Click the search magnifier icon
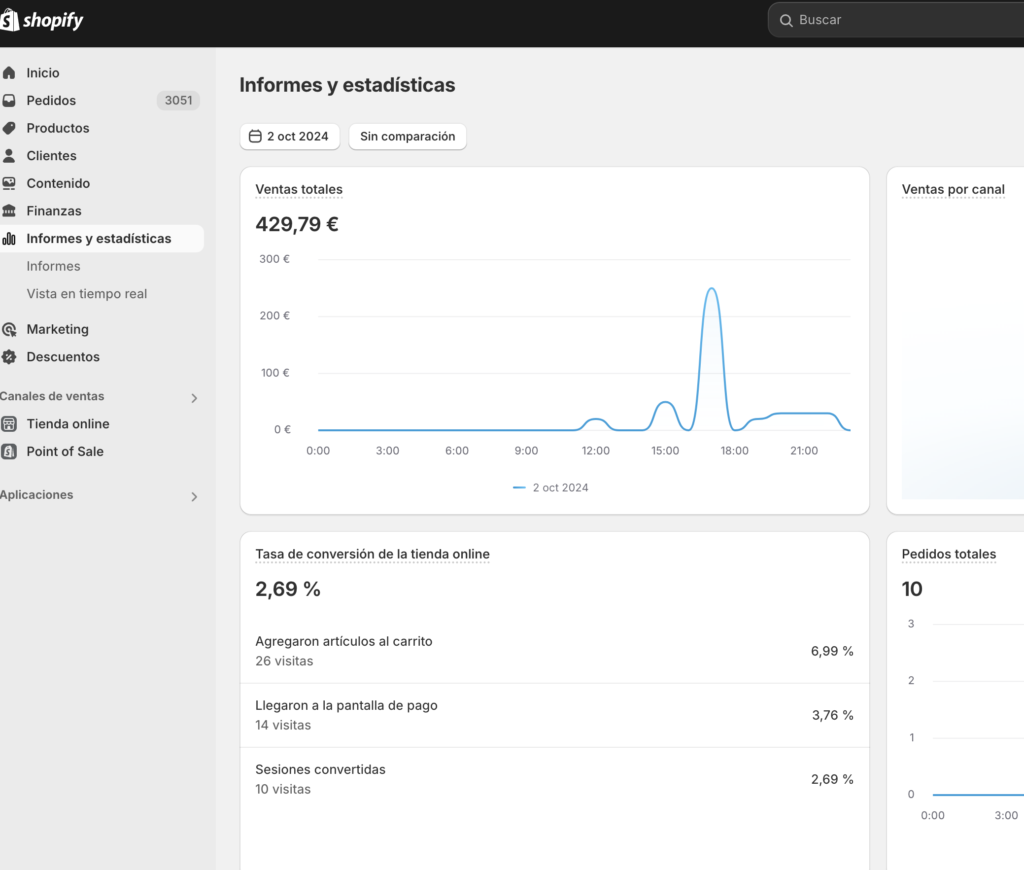Viewport: 1024px width, 870px height. [x=786, y=20]
